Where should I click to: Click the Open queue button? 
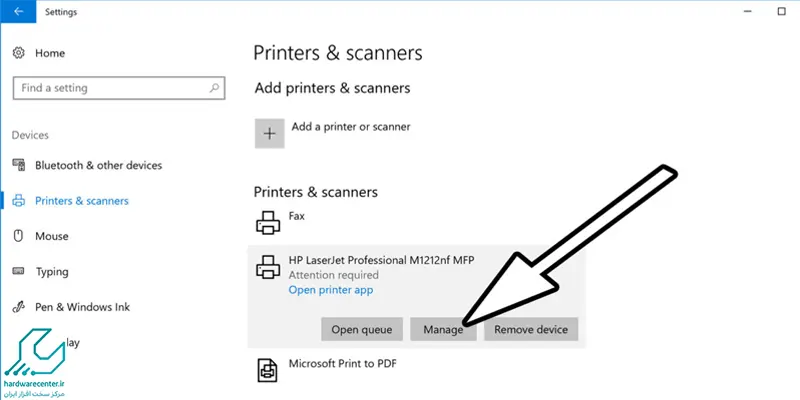362,330
